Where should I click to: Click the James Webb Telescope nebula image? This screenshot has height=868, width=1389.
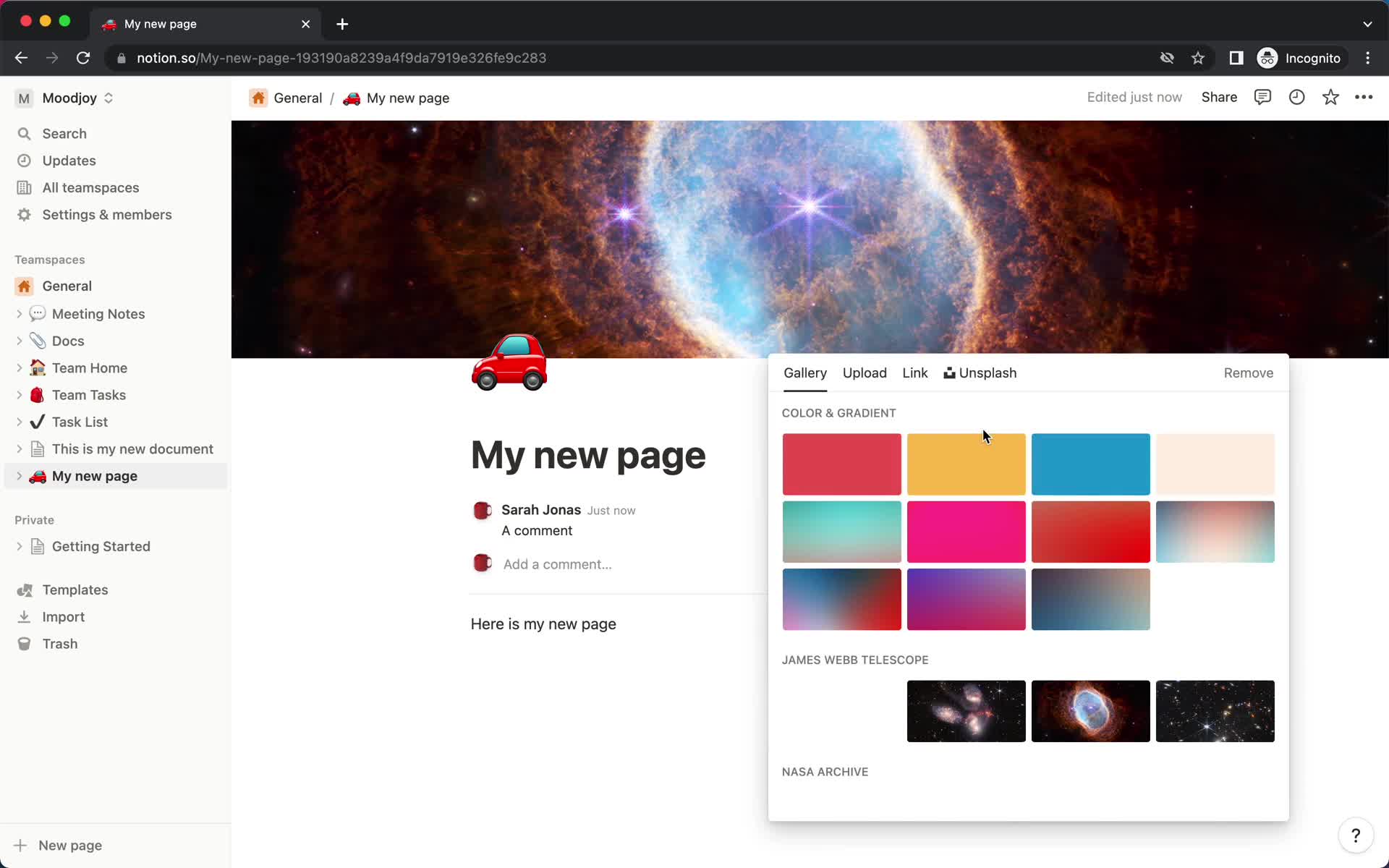coord(1090,711)
